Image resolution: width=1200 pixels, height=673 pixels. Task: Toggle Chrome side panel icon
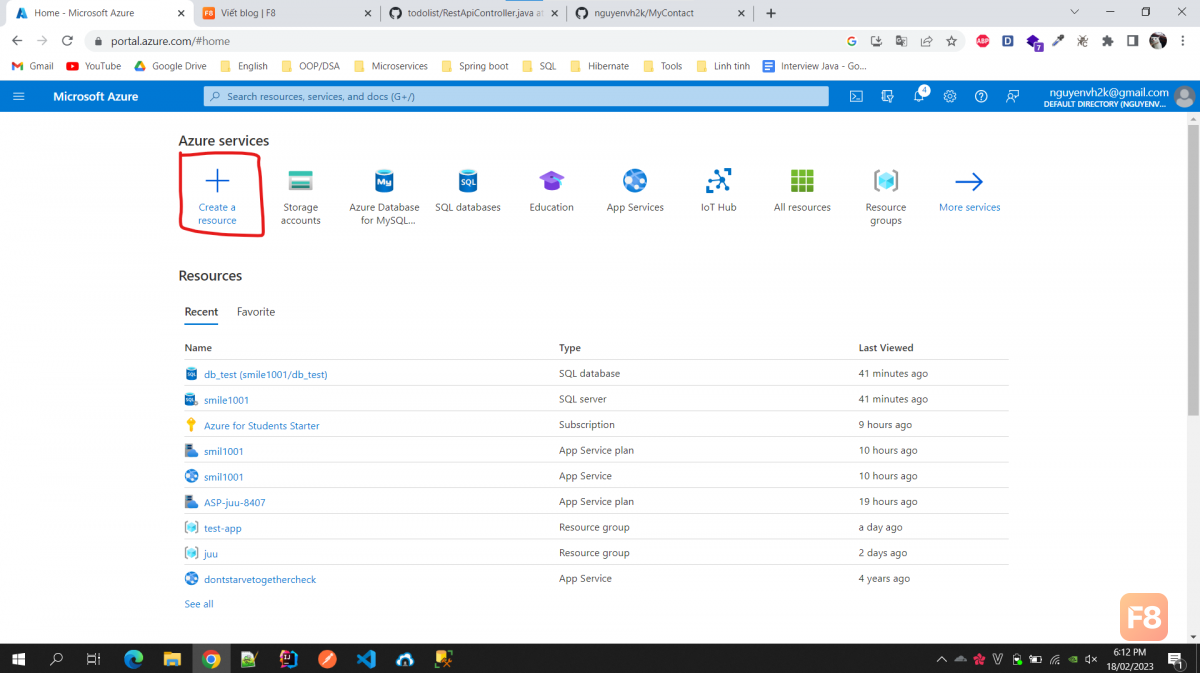click(1133, 41)
